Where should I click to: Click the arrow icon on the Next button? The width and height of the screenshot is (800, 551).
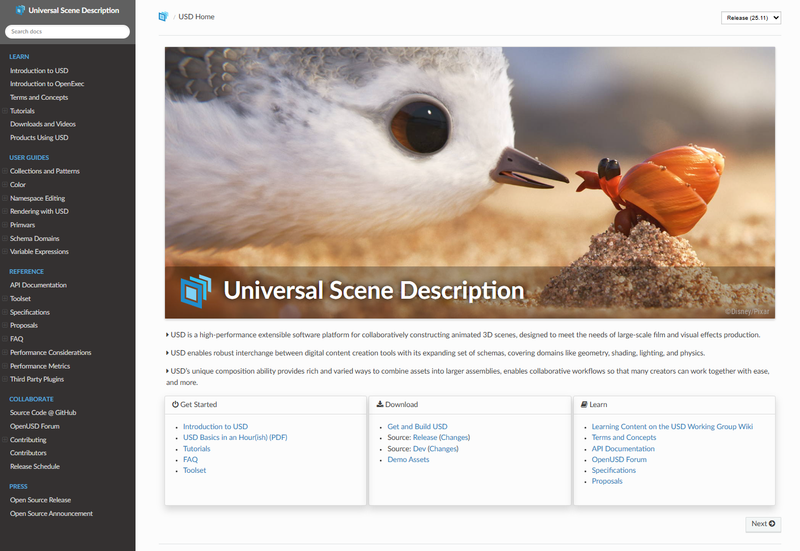pyautogui.click(x=772, y=524)
